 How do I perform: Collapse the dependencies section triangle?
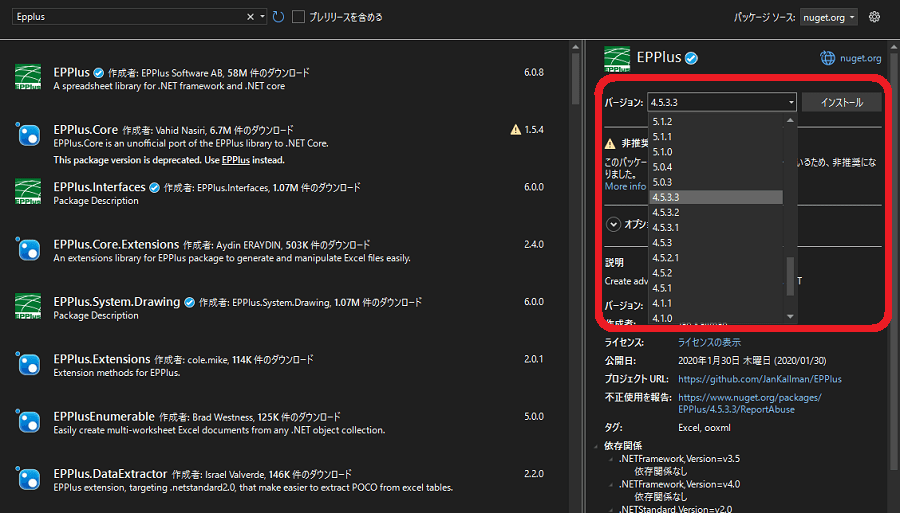(597, 446)
